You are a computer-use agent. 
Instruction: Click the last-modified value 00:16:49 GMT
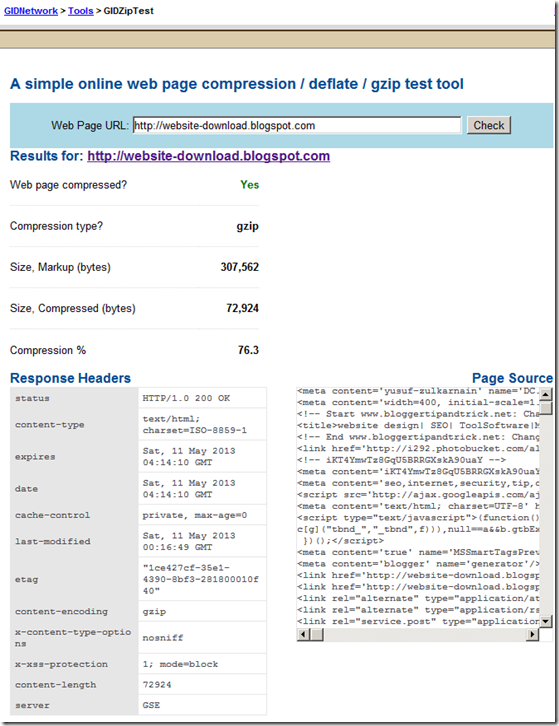(x=202, y=541)
